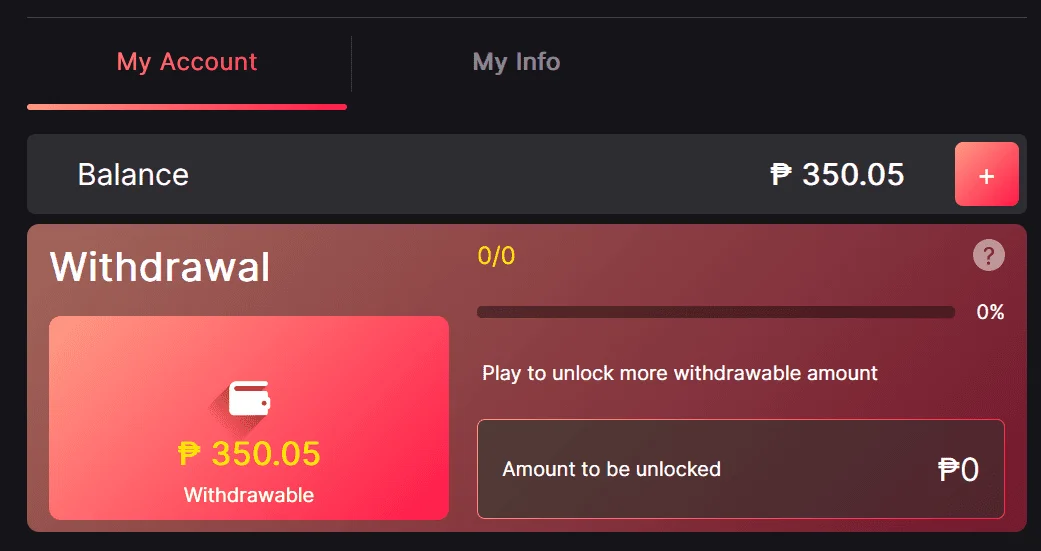This screenshot has height=551, width=1041.
Task: Click the Balance label text
Action: point(133,175)
